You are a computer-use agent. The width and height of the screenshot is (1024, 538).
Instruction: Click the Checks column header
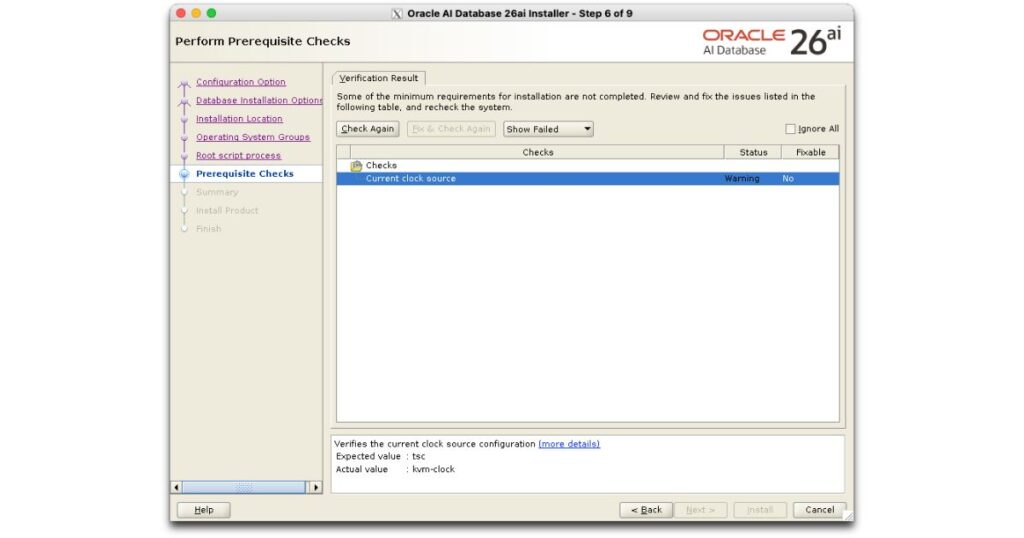[537, 152]
